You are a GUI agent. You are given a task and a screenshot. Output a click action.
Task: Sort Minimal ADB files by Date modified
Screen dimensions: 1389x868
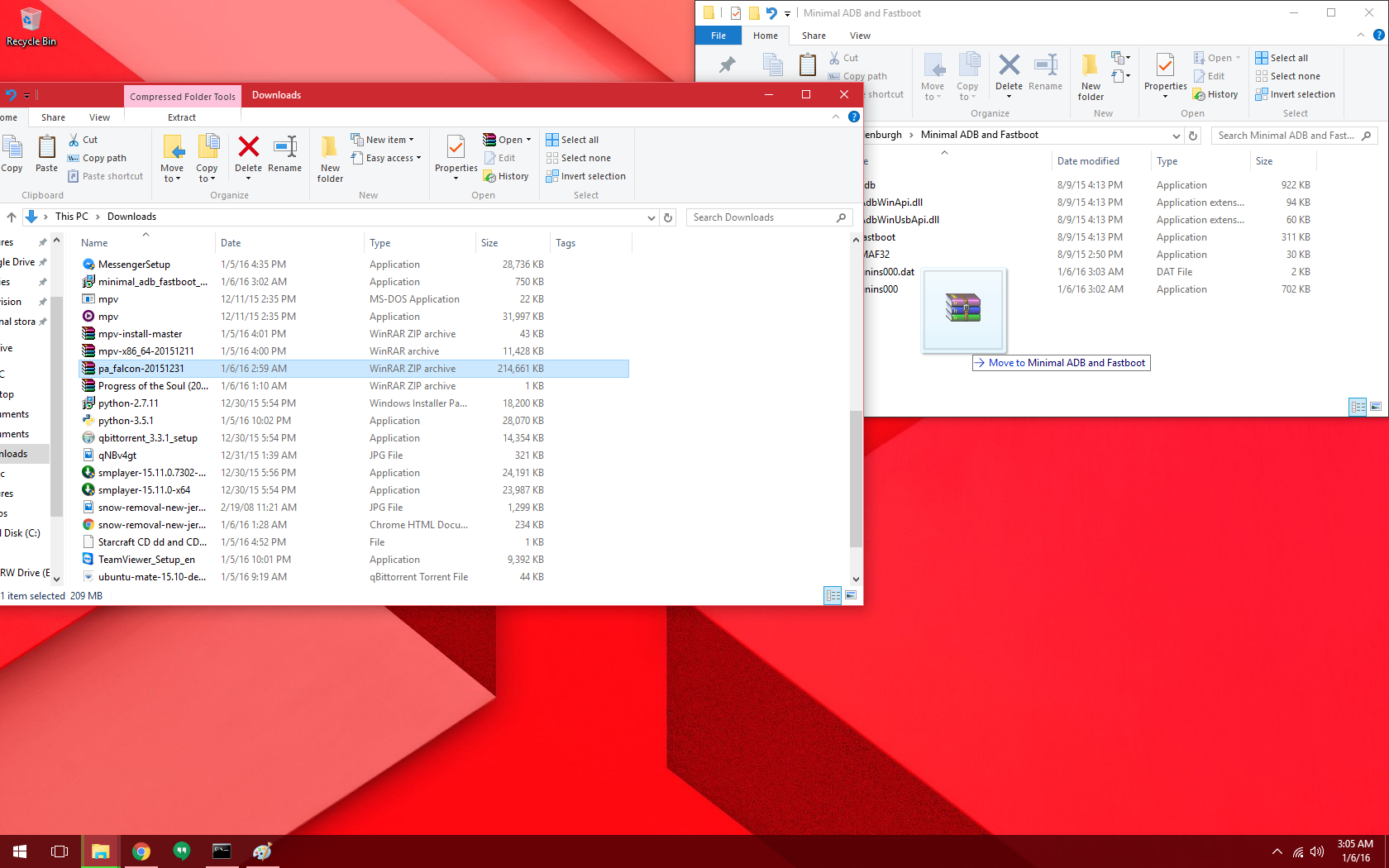tap(1100, 161)
